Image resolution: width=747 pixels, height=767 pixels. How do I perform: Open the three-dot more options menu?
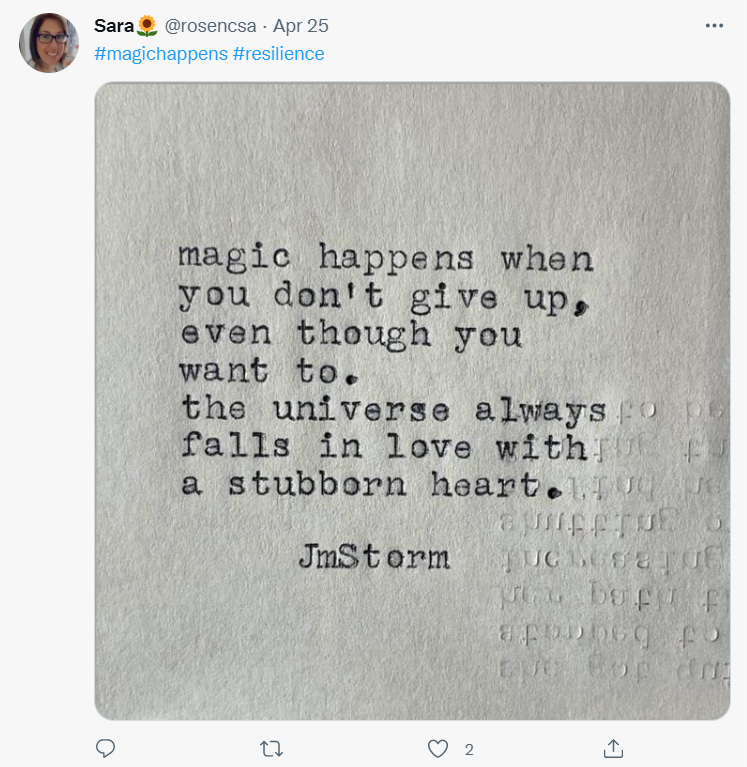click(714, 26)
